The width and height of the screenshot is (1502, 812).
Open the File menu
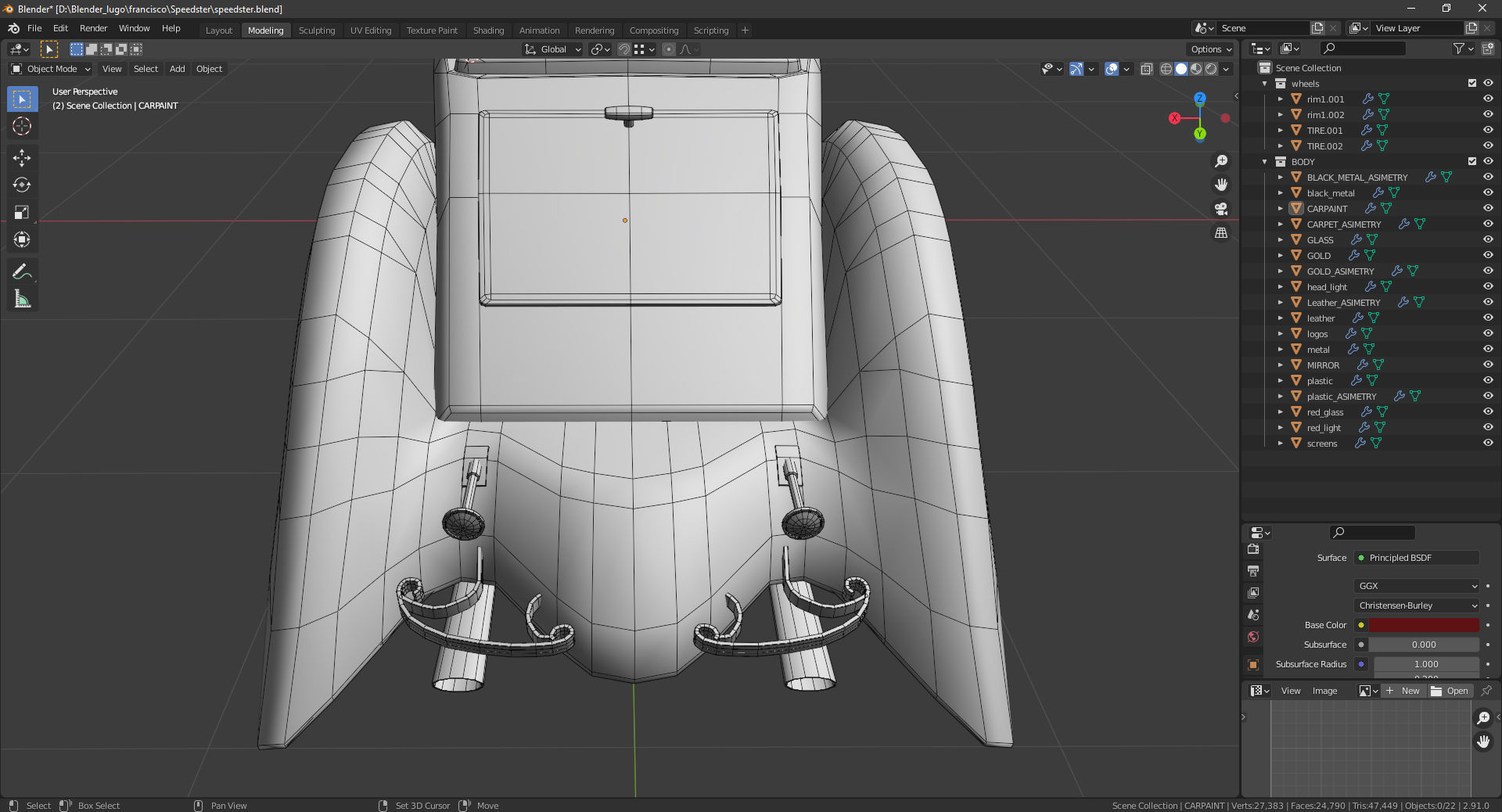pyautogui.click(x=34, y=28)
